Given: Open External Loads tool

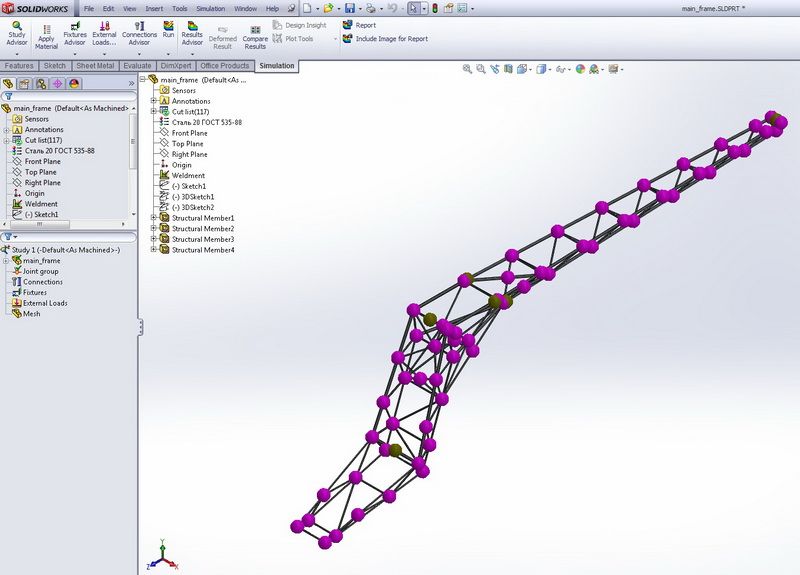Looking at the screenshot, I should pos(104,34).
